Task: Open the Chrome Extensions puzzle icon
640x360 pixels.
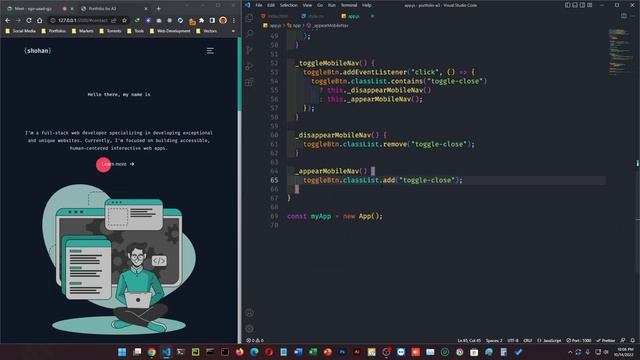Action: click(x=202, y=20)
